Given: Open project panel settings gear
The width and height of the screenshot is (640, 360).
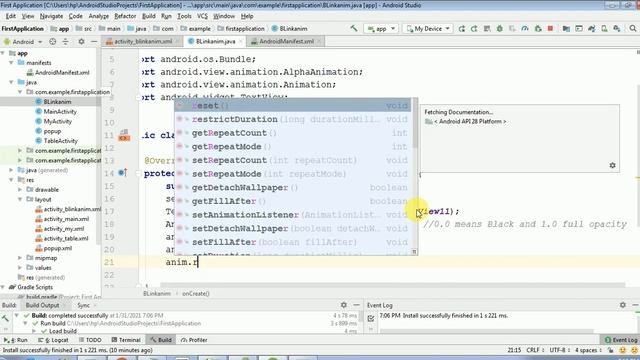Looking at the screenshot, I should pyautogui.click(x=81, y=42).
